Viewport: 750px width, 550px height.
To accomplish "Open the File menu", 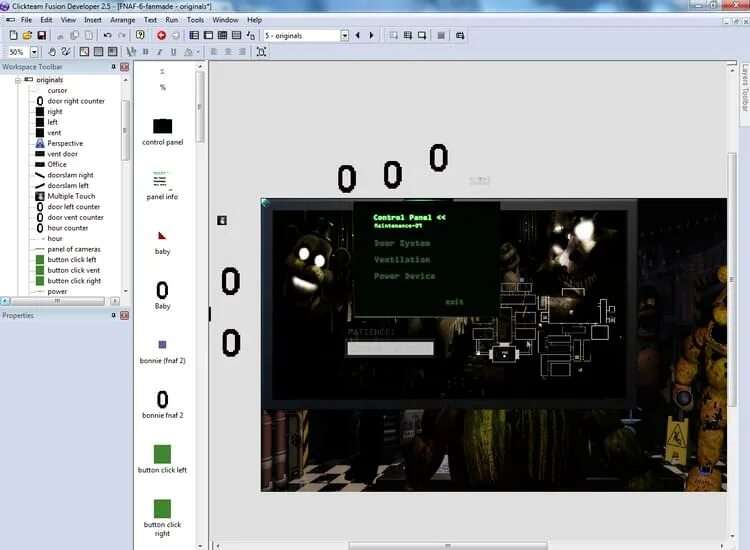I will point(26,20).
